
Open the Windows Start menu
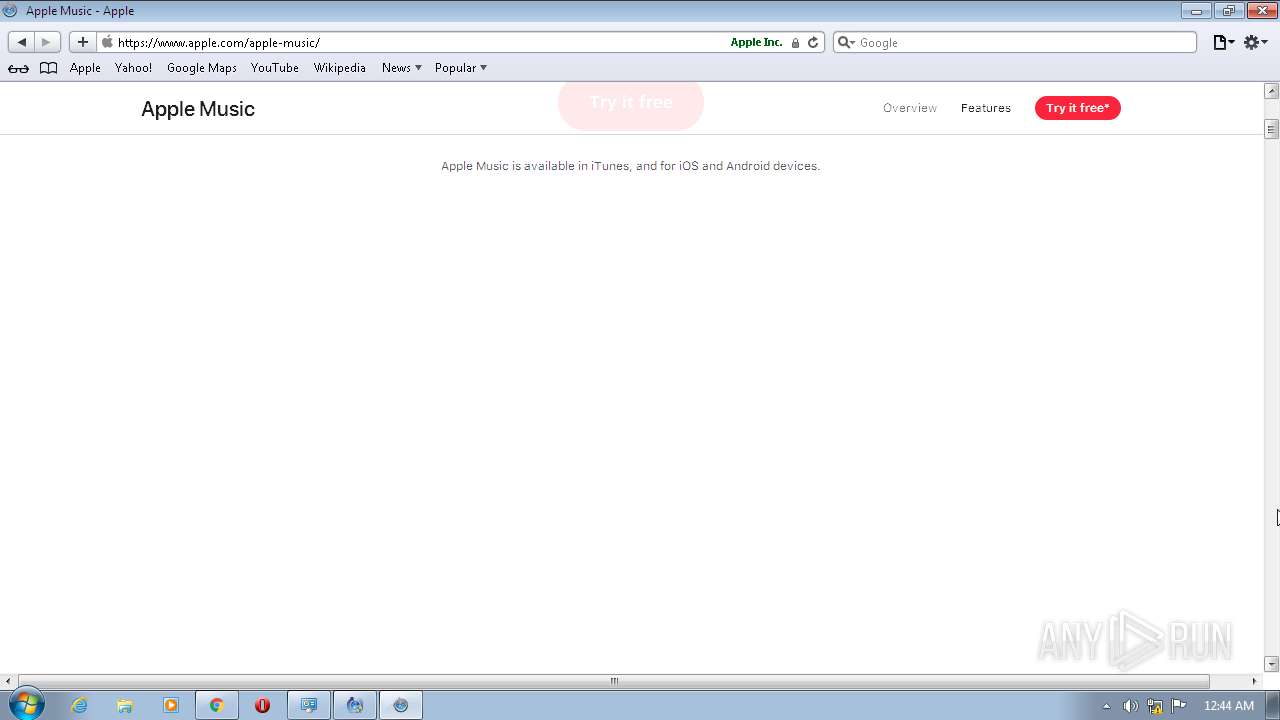click(x=26, y=705)
